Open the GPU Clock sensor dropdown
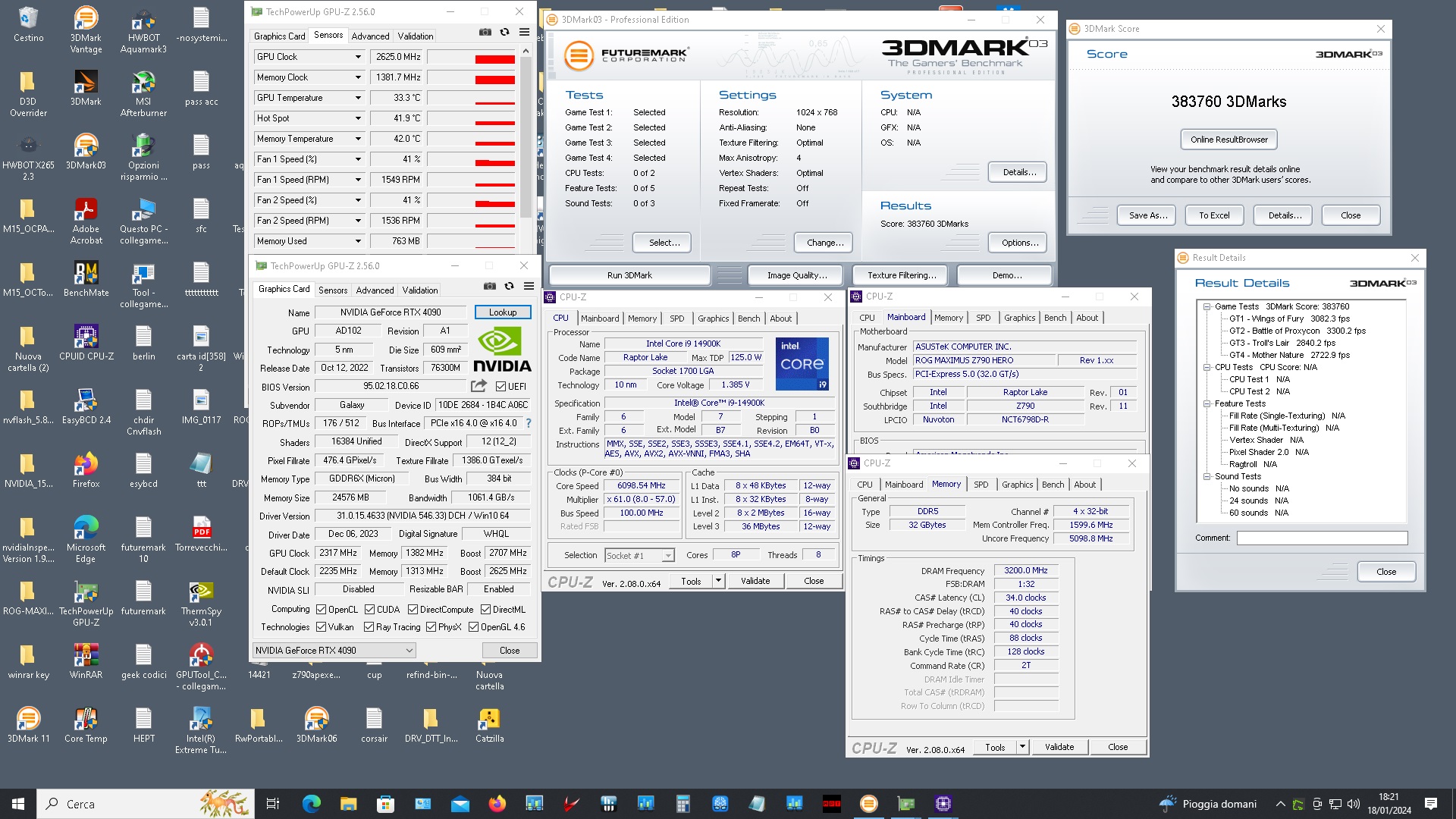 358,57
